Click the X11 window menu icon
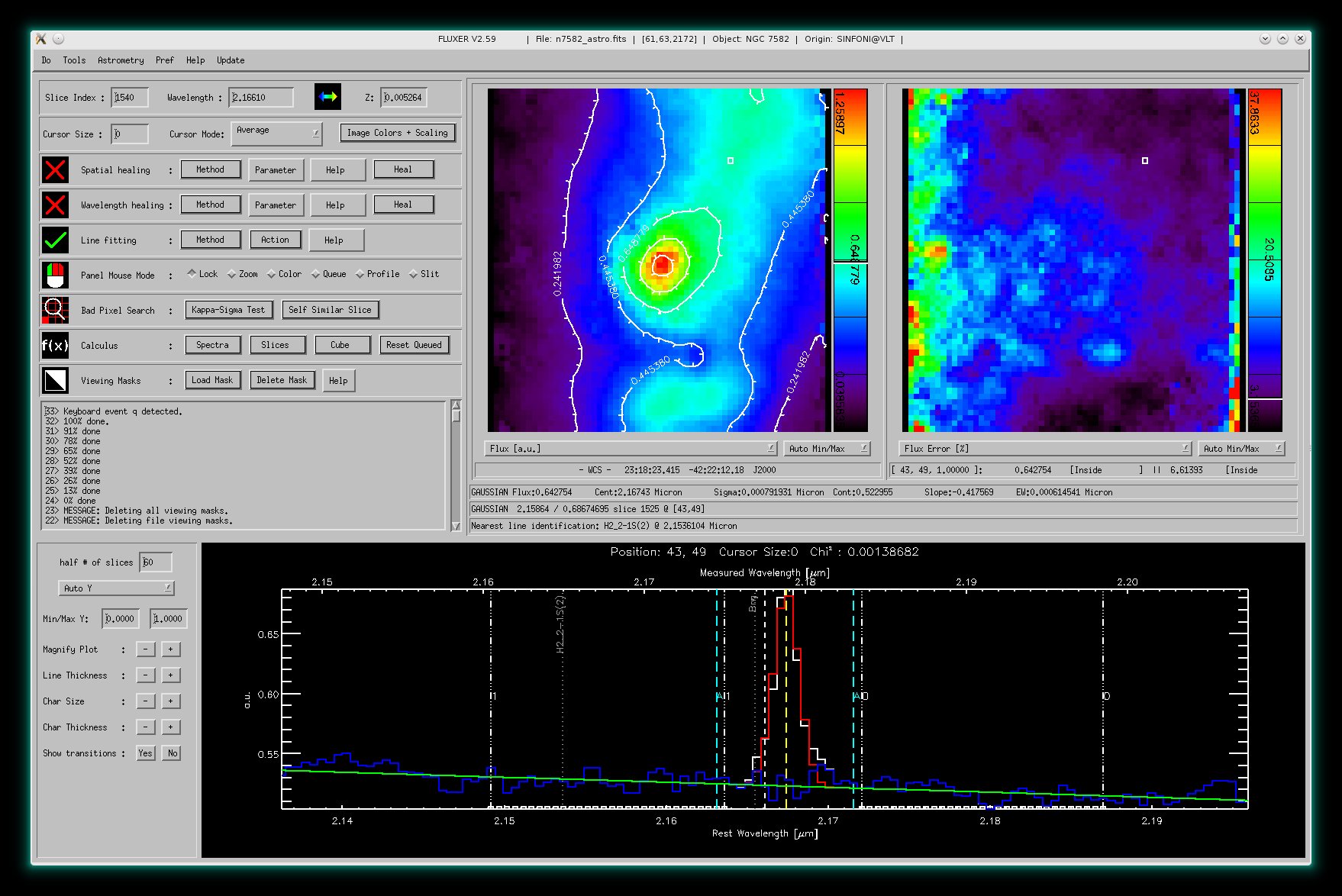 [x=41, y=39]
